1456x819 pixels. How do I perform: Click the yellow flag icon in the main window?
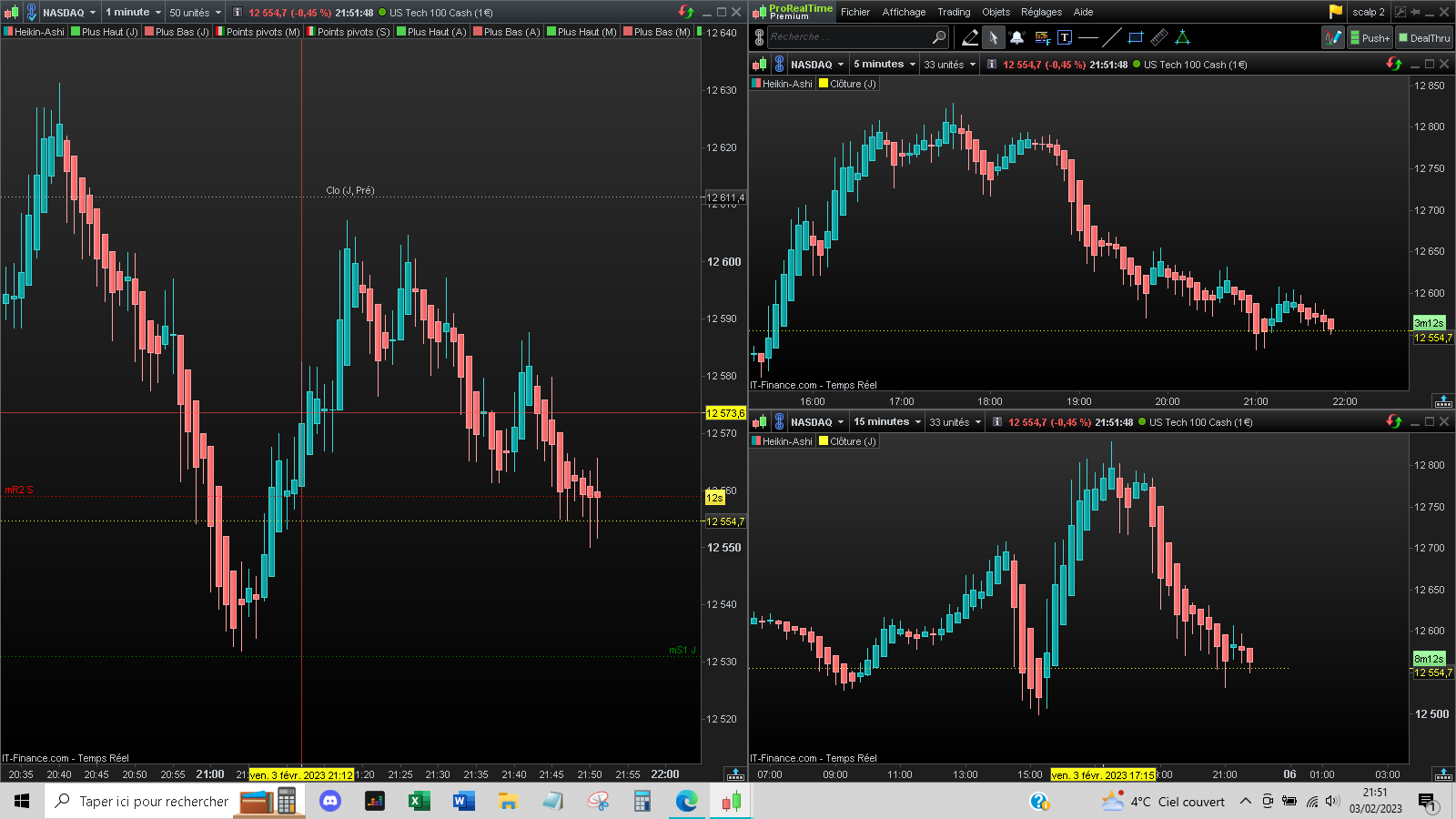(x=1335, y=12)
